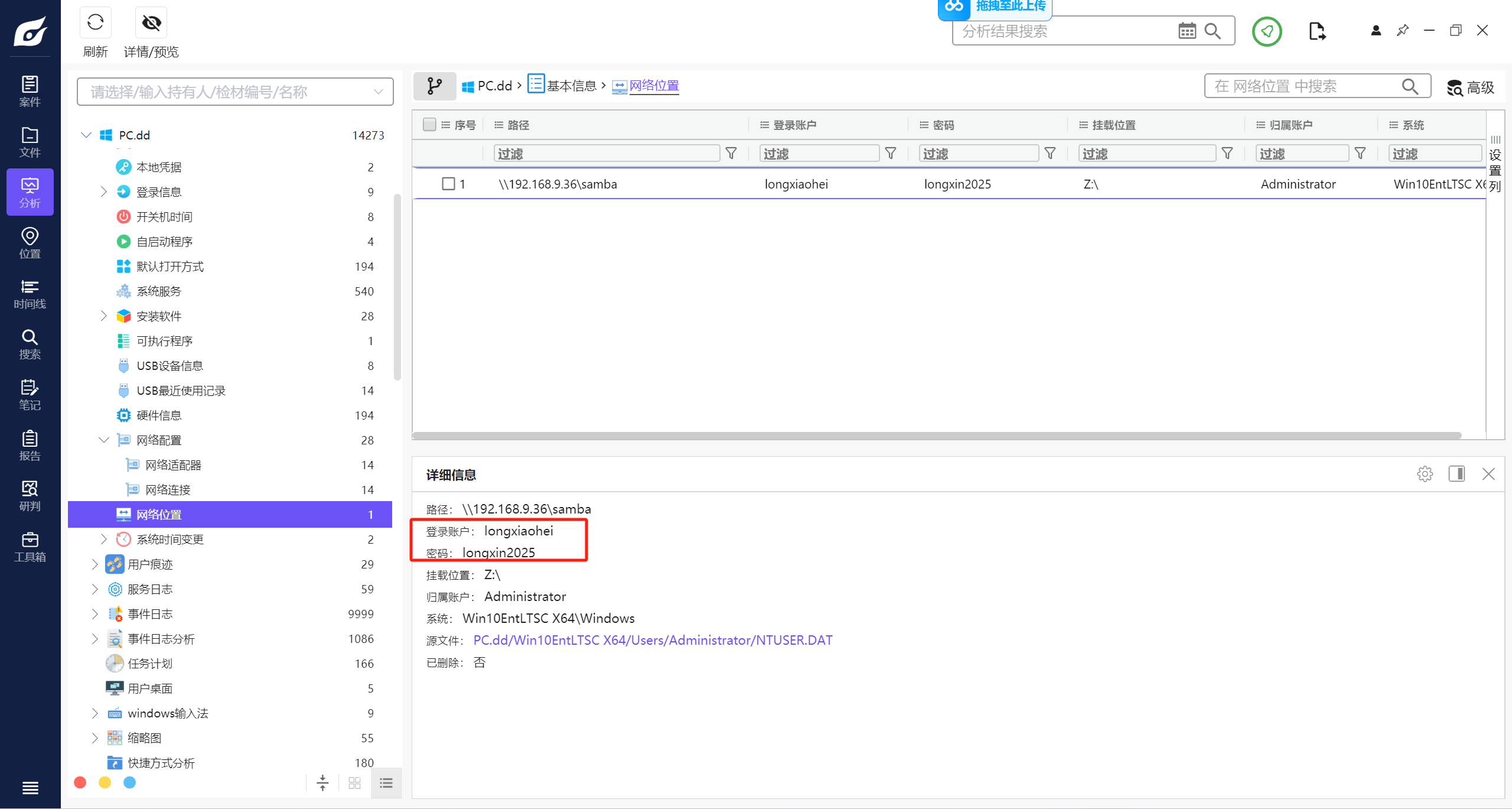The width and height of the screenshot is (1512, 809).
Task: Click the branch tree icon beside PC.dd breadcrumb
Action: 434,86
